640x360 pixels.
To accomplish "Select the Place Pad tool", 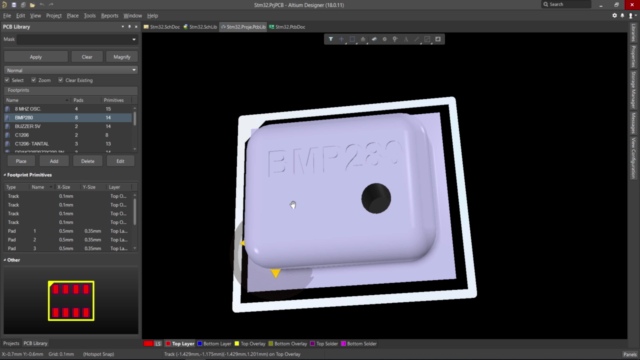I will click(x=384, y=39).
